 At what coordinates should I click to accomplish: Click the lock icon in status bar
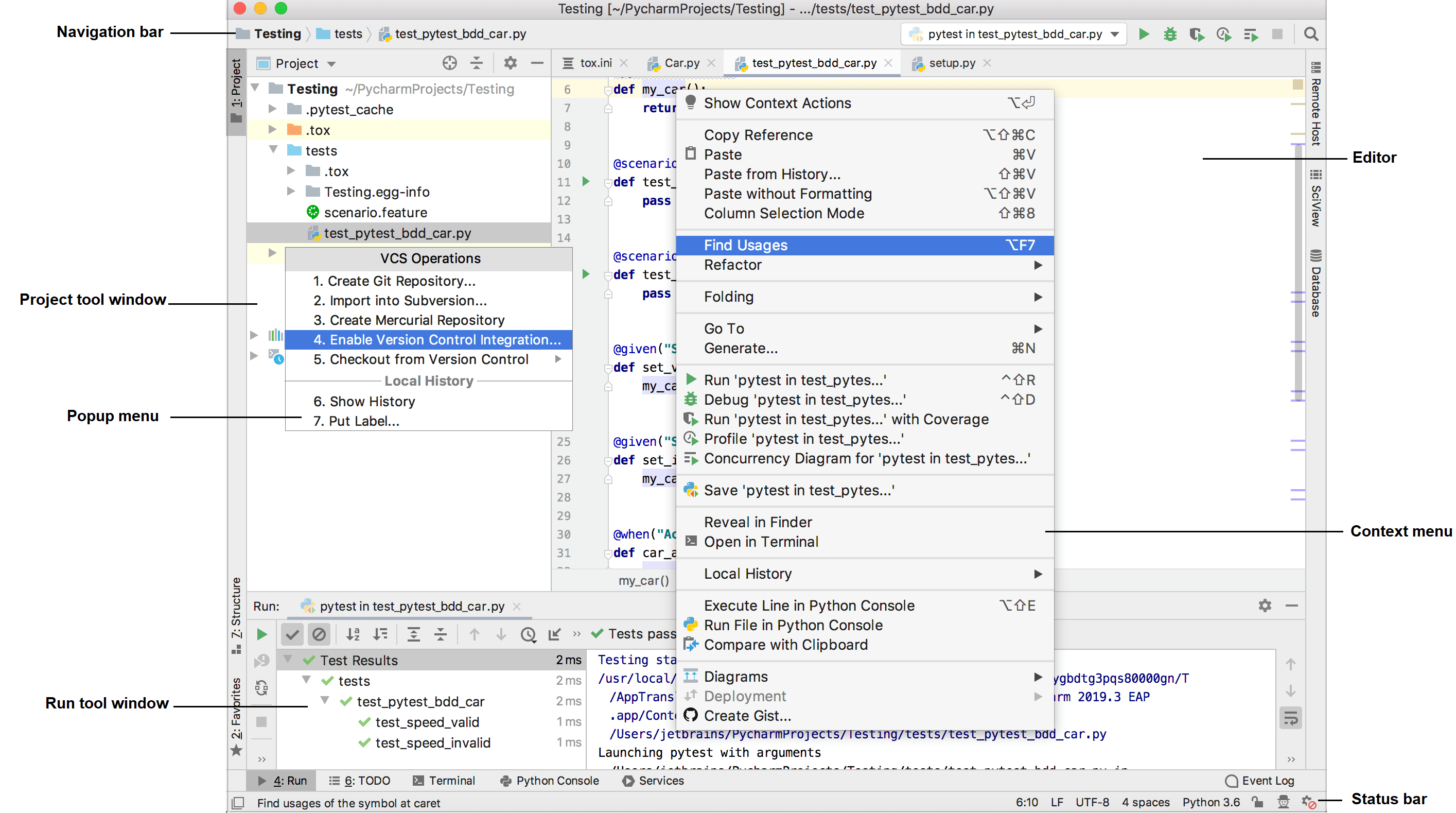point(1256,802)
